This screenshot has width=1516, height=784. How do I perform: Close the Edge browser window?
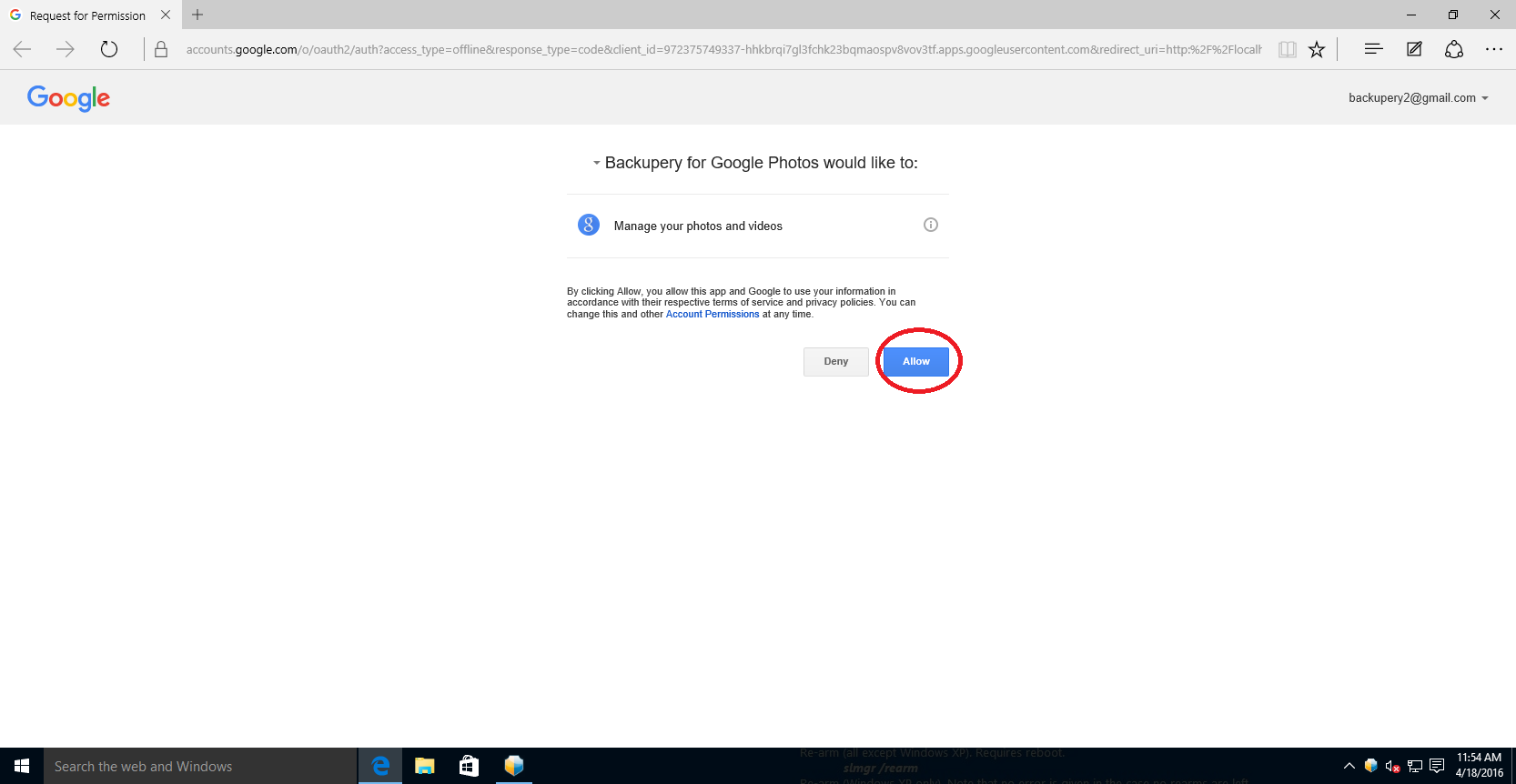(1495, 15)
